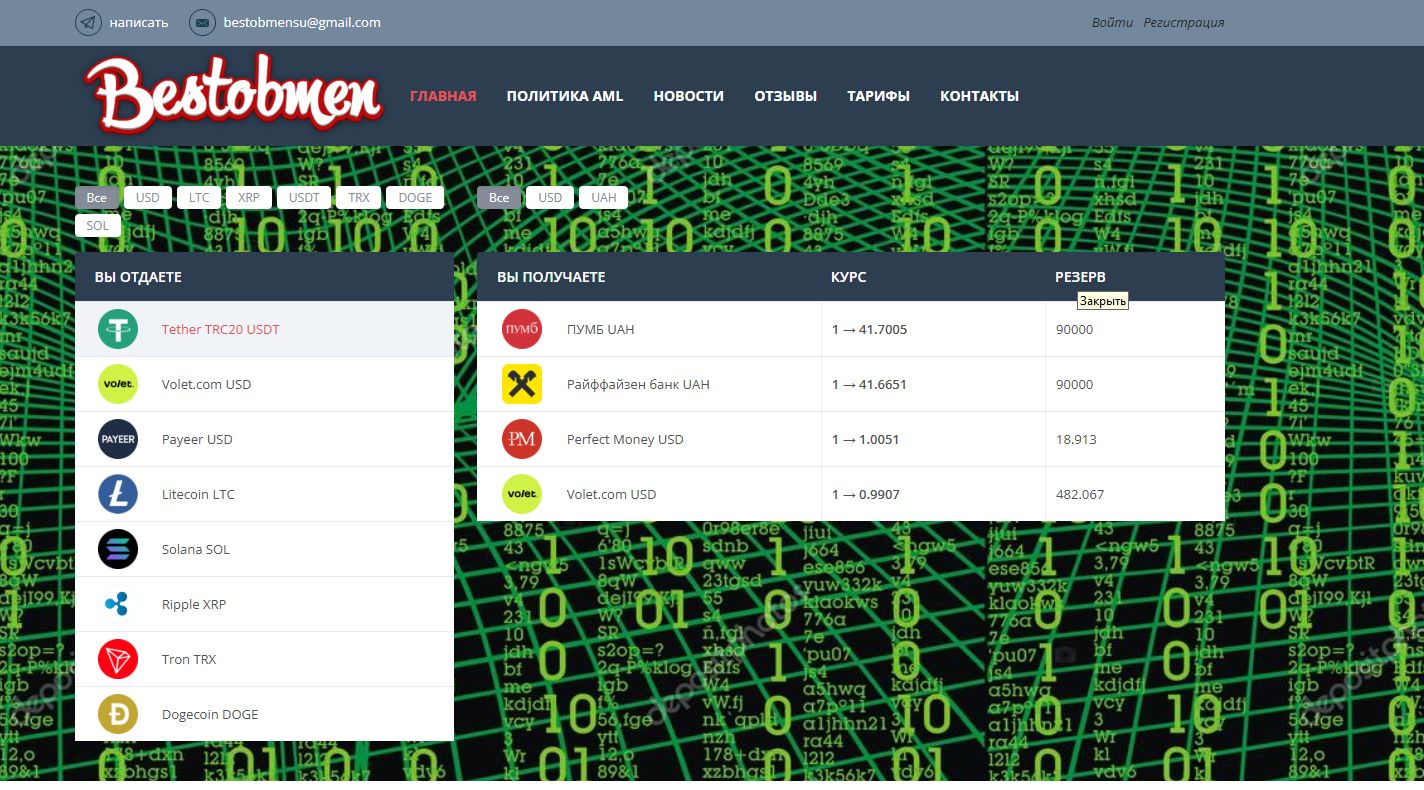
Task: Select Ripple XRP to give
Action: coord(264,604)
